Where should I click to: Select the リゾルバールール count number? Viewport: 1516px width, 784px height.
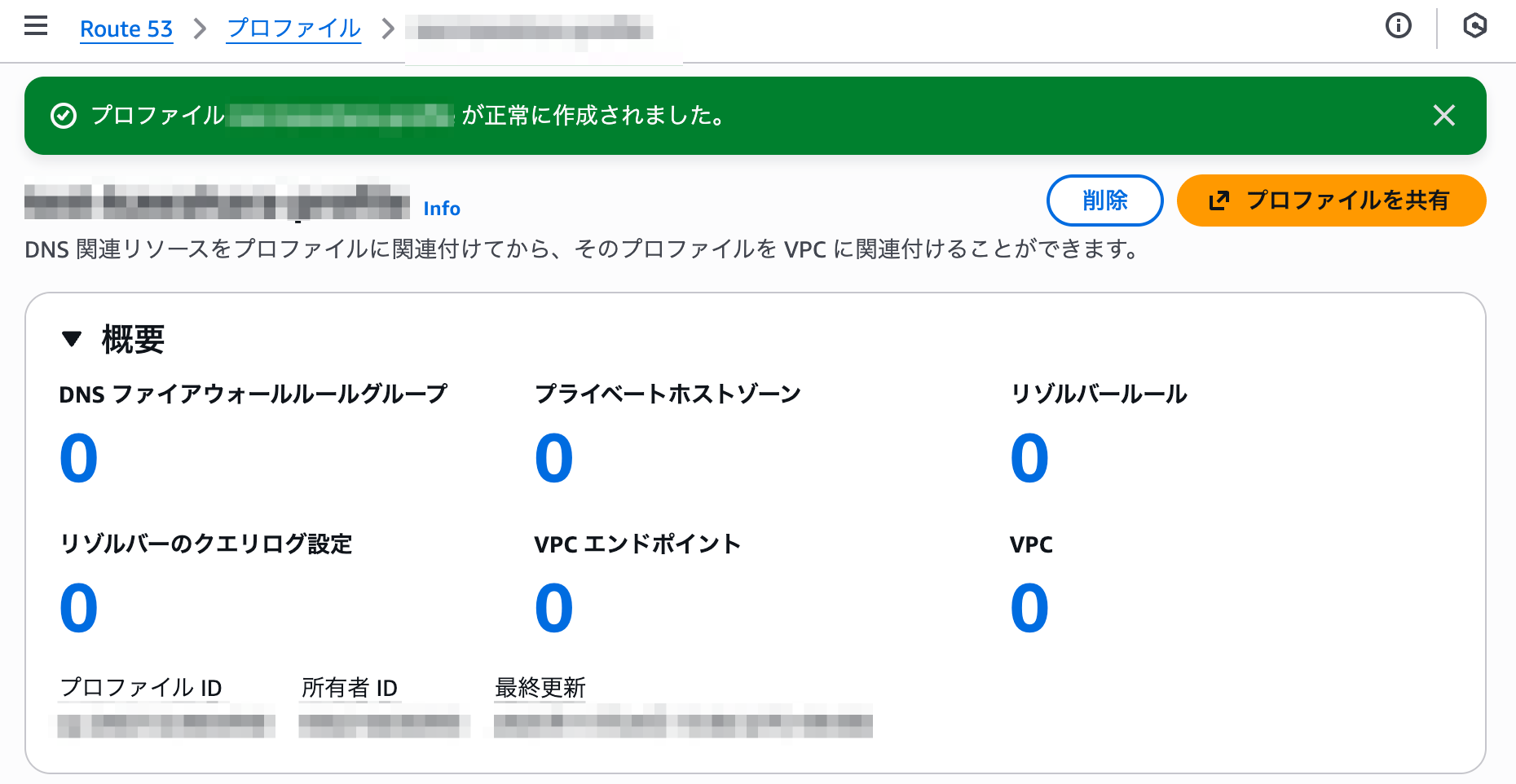coord(1029,458)
